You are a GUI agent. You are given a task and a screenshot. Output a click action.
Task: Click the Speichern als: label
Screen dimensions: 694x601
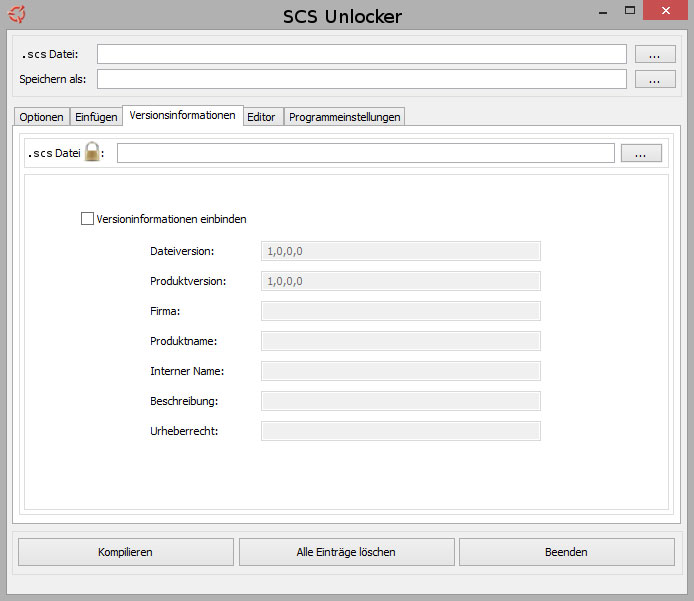[x=53, y=79]
